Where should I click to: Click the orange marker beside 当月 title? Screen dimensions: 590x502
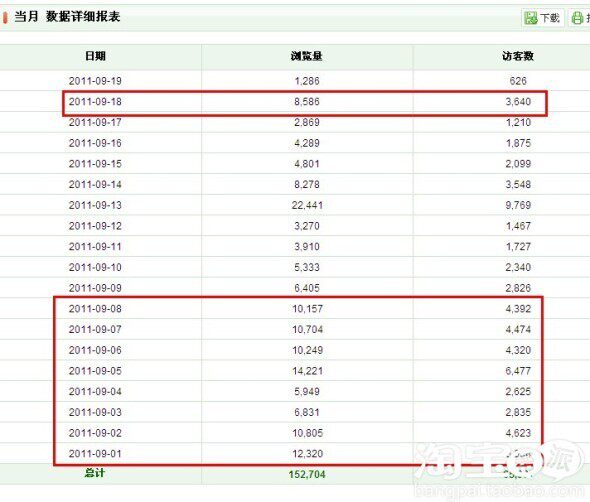click(5, 17)
